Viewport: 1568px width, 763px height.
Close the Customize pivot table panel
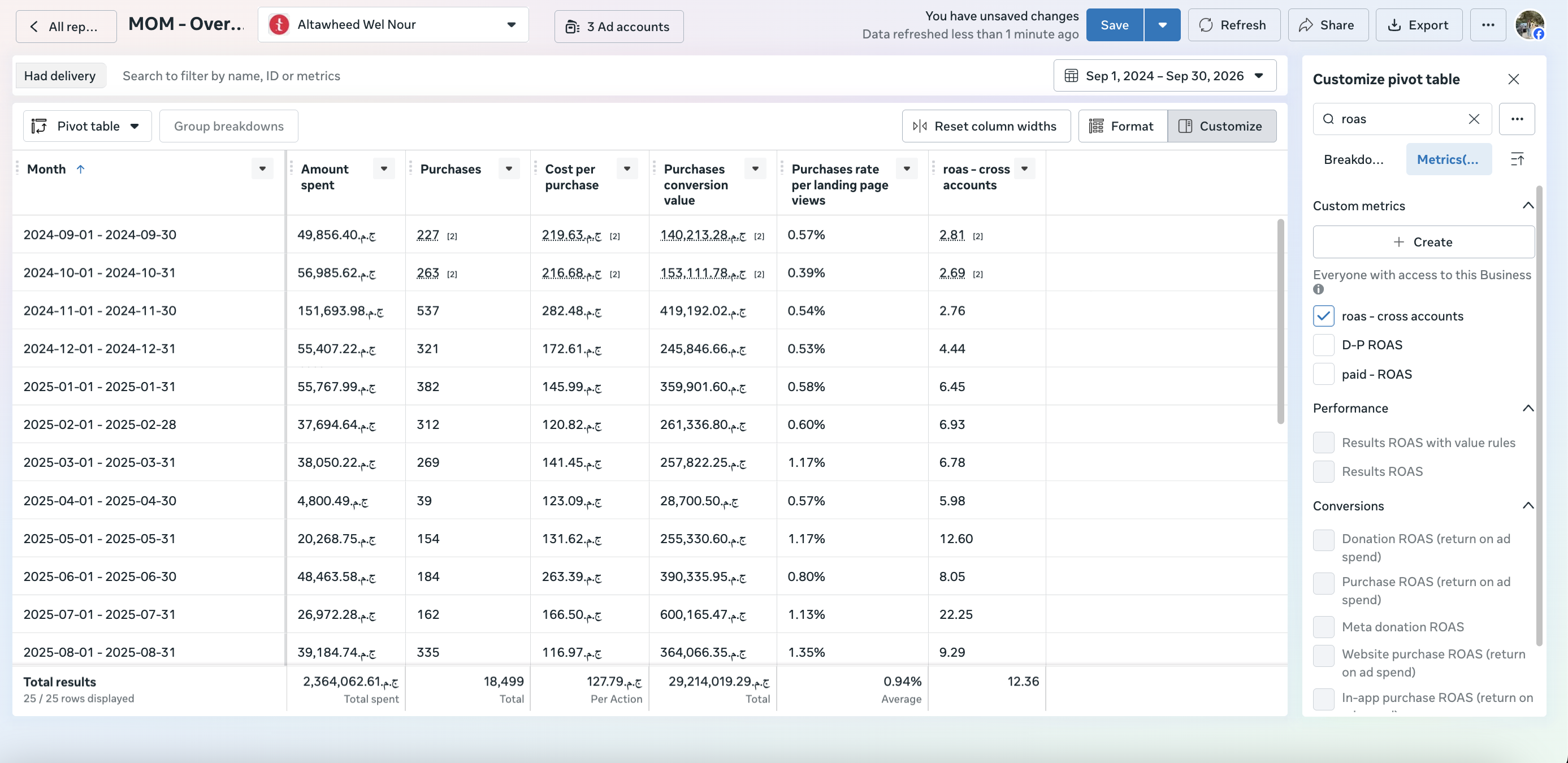(x=1513, y=79)
